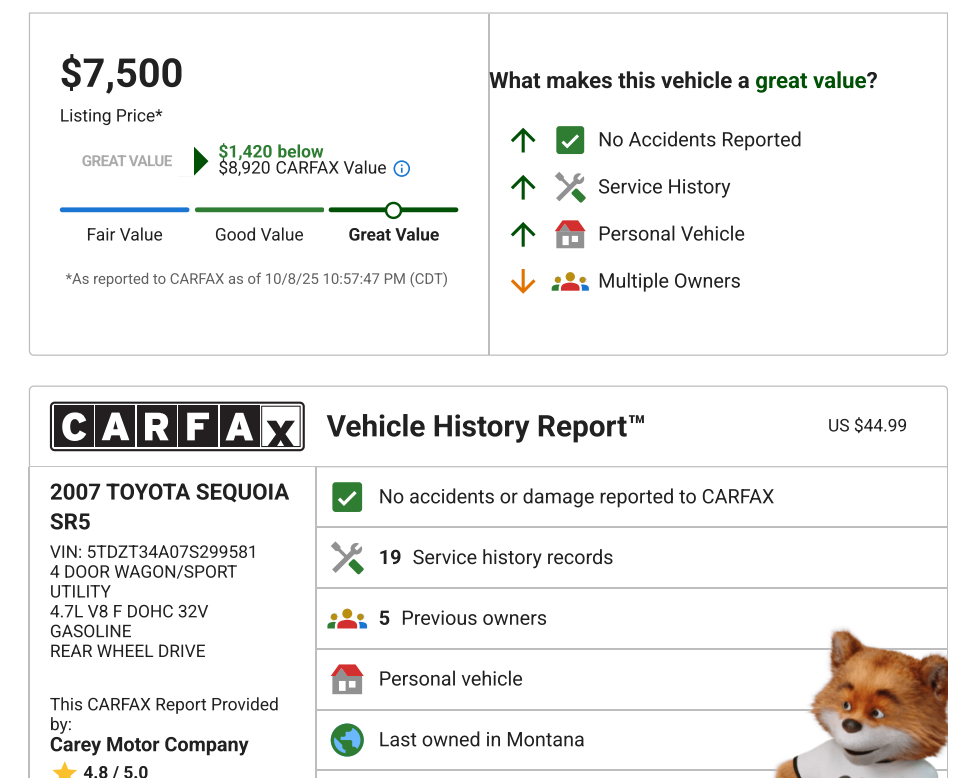
Task: Click the circle marker on value slider
Action: click(393, 210)
